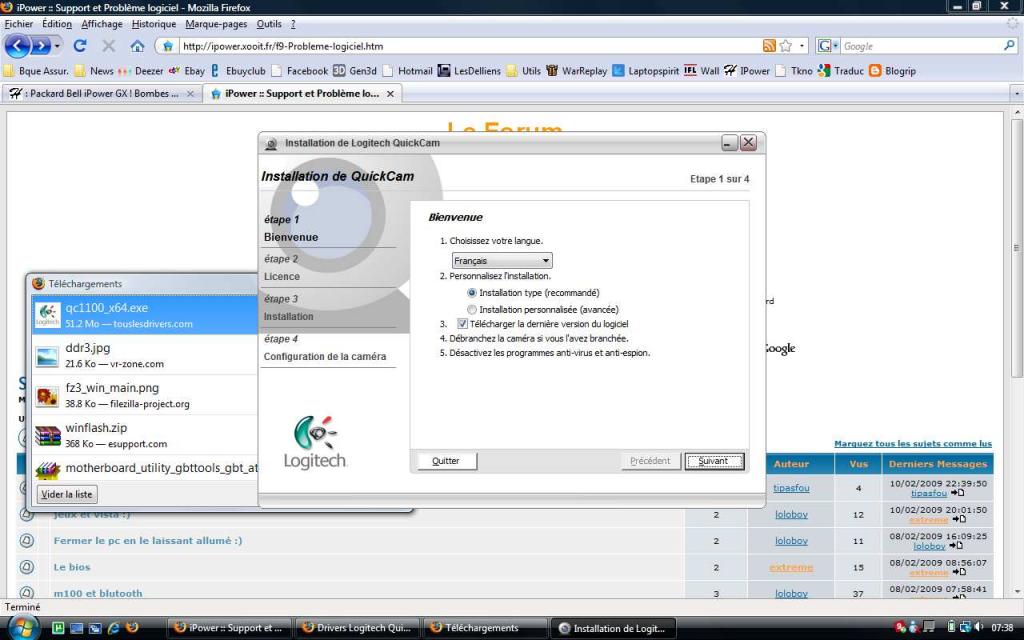Click in the Firefox URL address field
The image size is (1024, 640).
tap(470, 46)
